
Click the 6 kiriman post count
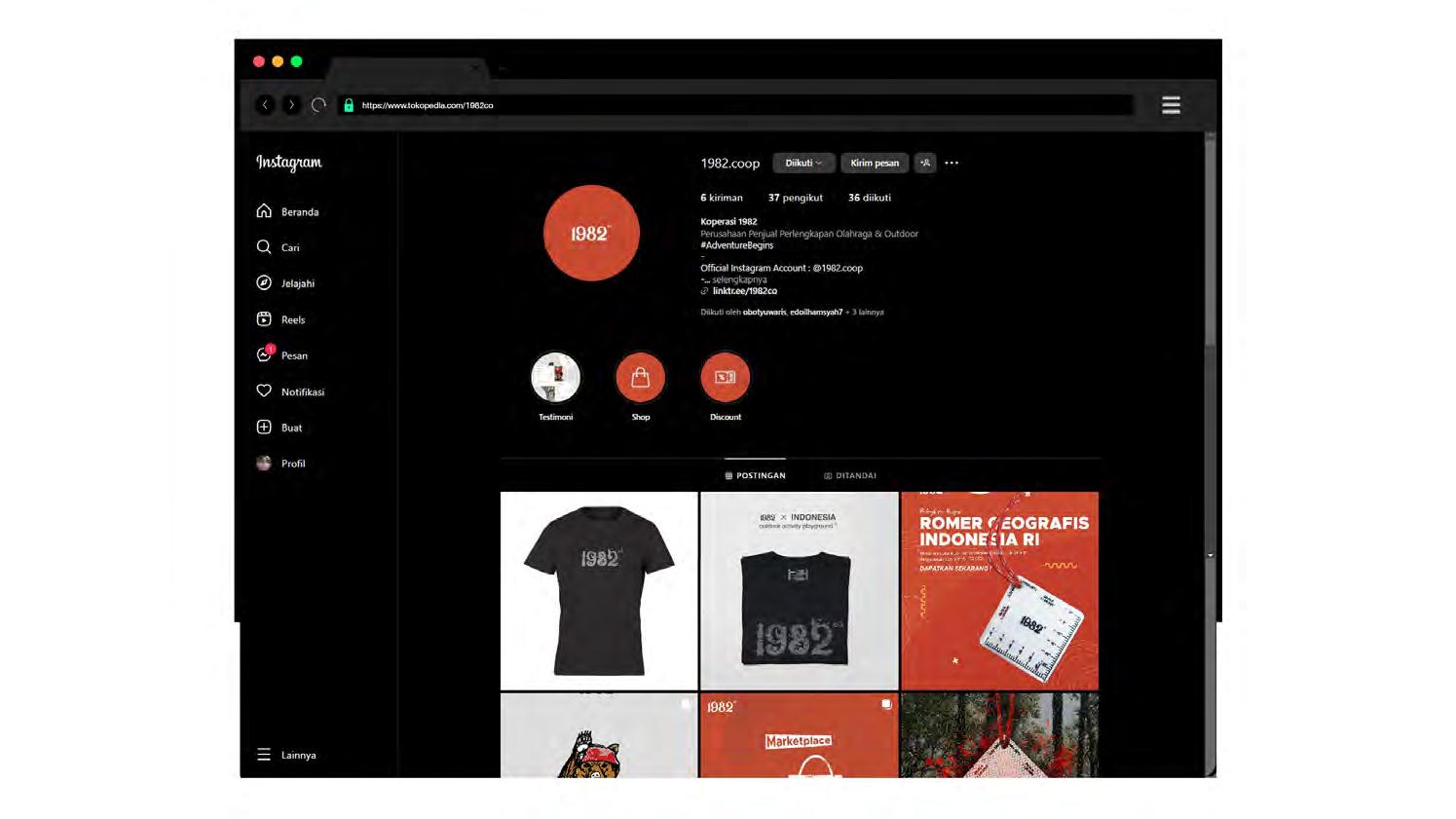tap(722, 198)
